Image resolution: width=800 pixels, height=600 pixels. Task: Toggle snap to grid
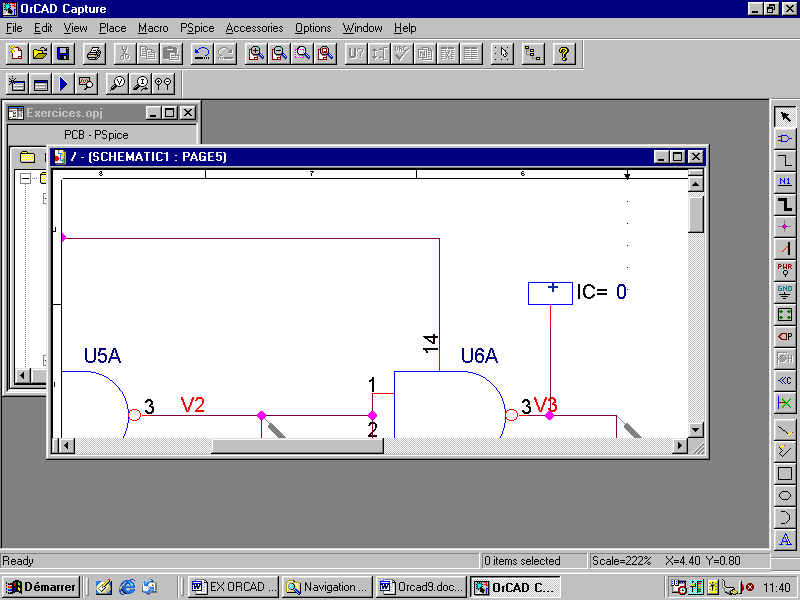click(502, 53)
